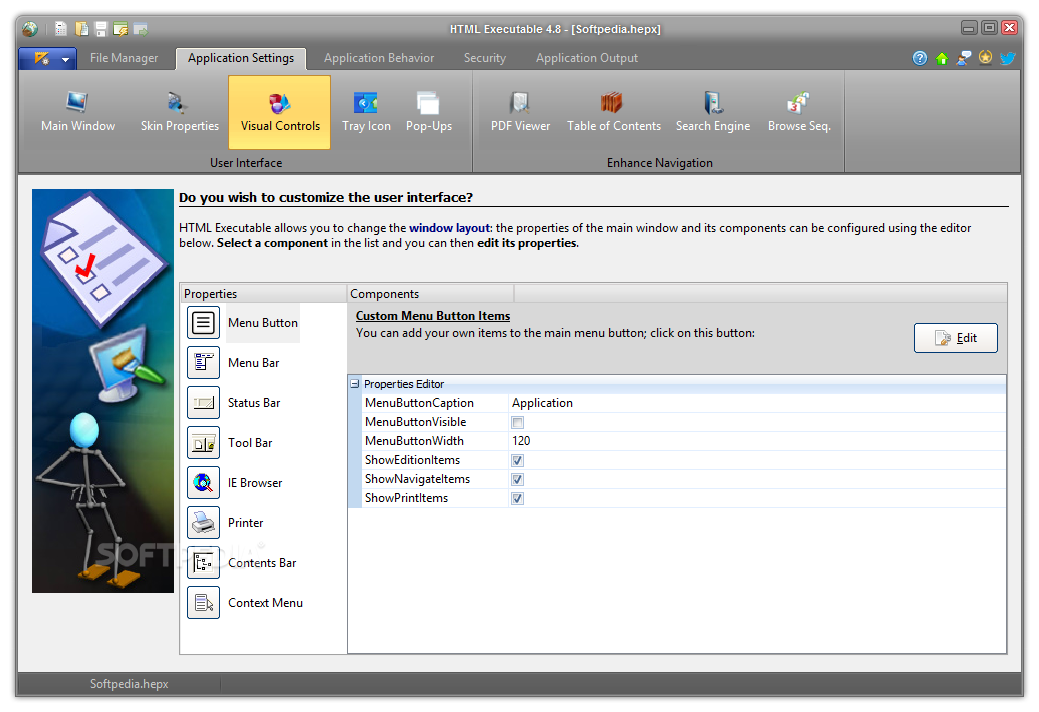Click the Context Menu list label
1039x712 pixels.
(266, 603)
